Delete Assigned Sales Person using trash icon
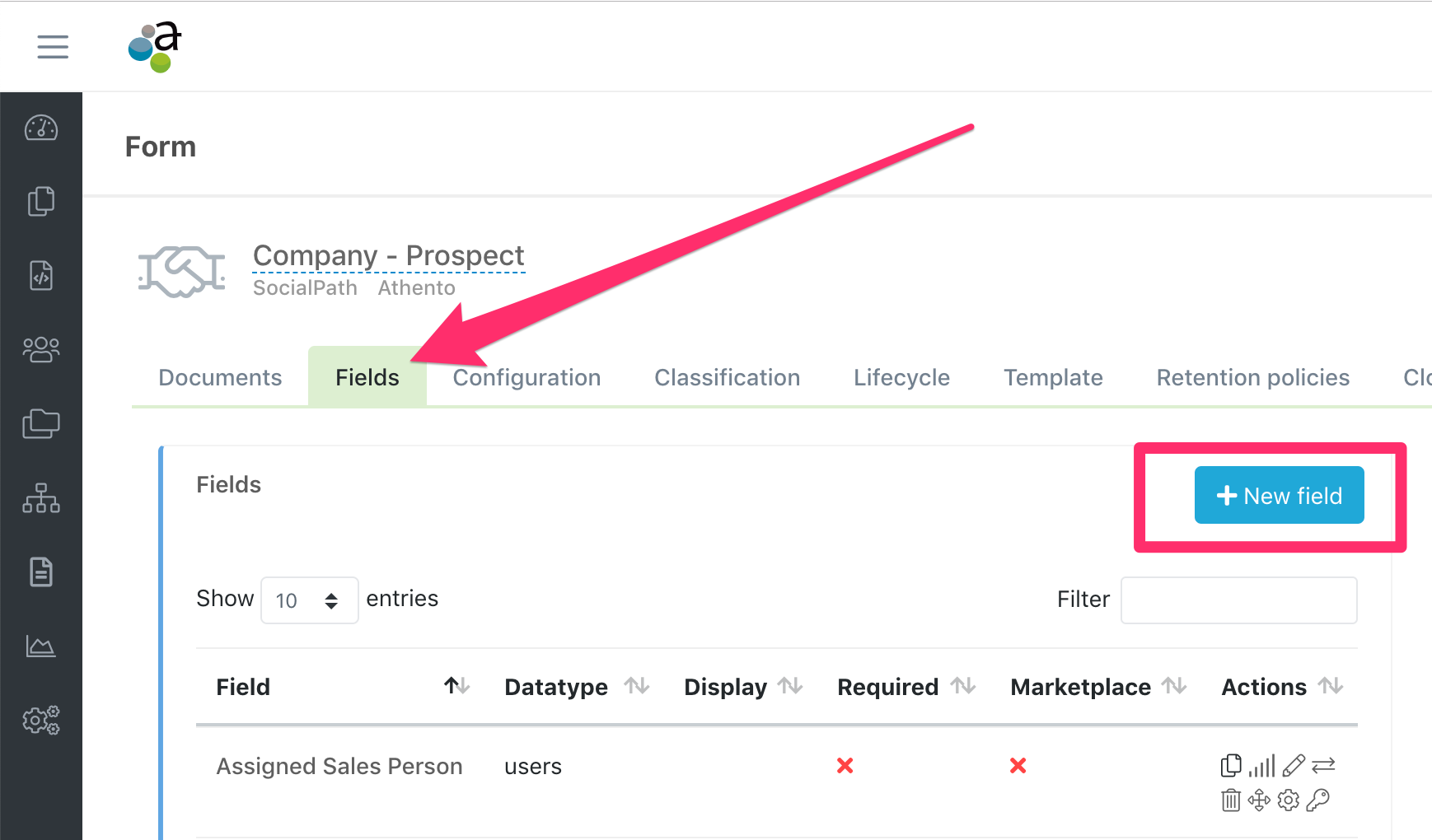 pos(1231,800)
